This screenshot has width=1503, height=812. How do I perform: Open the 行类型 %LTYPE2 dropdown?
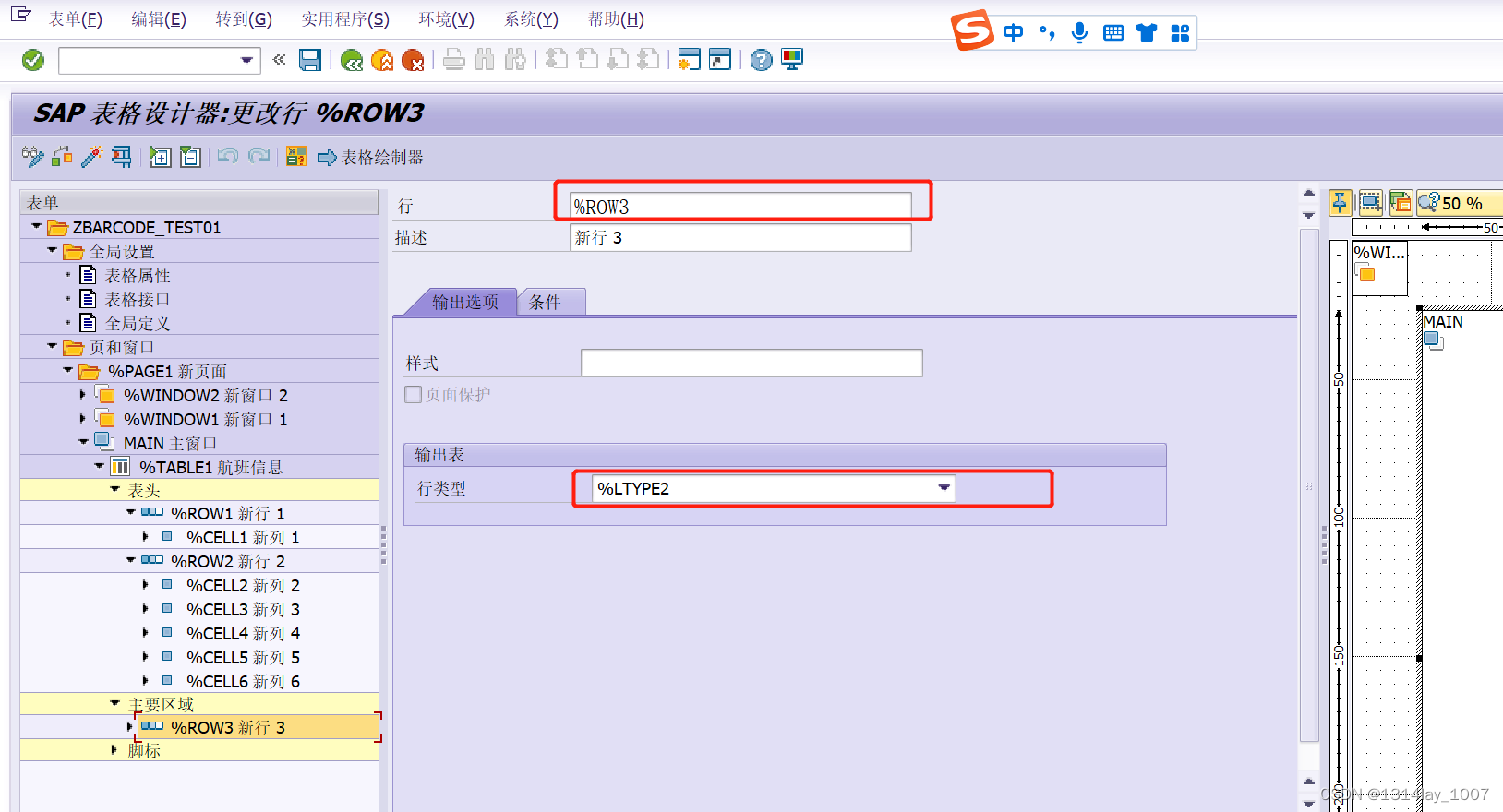click(x=944, y=488)
